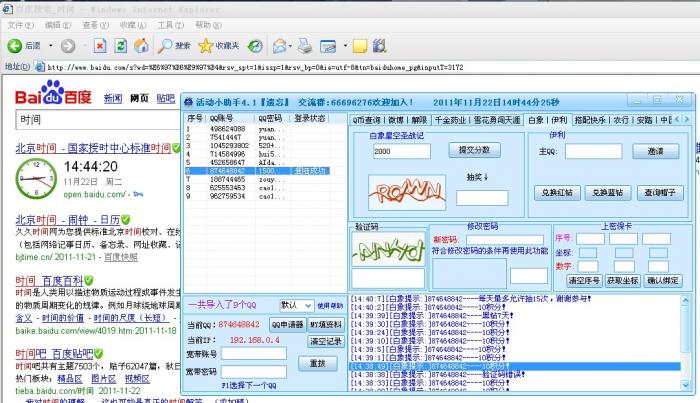Image resolution: width=700 pixels, height=403 pixels.
Task: Click the 重拨 button
Action: point(317,363)
